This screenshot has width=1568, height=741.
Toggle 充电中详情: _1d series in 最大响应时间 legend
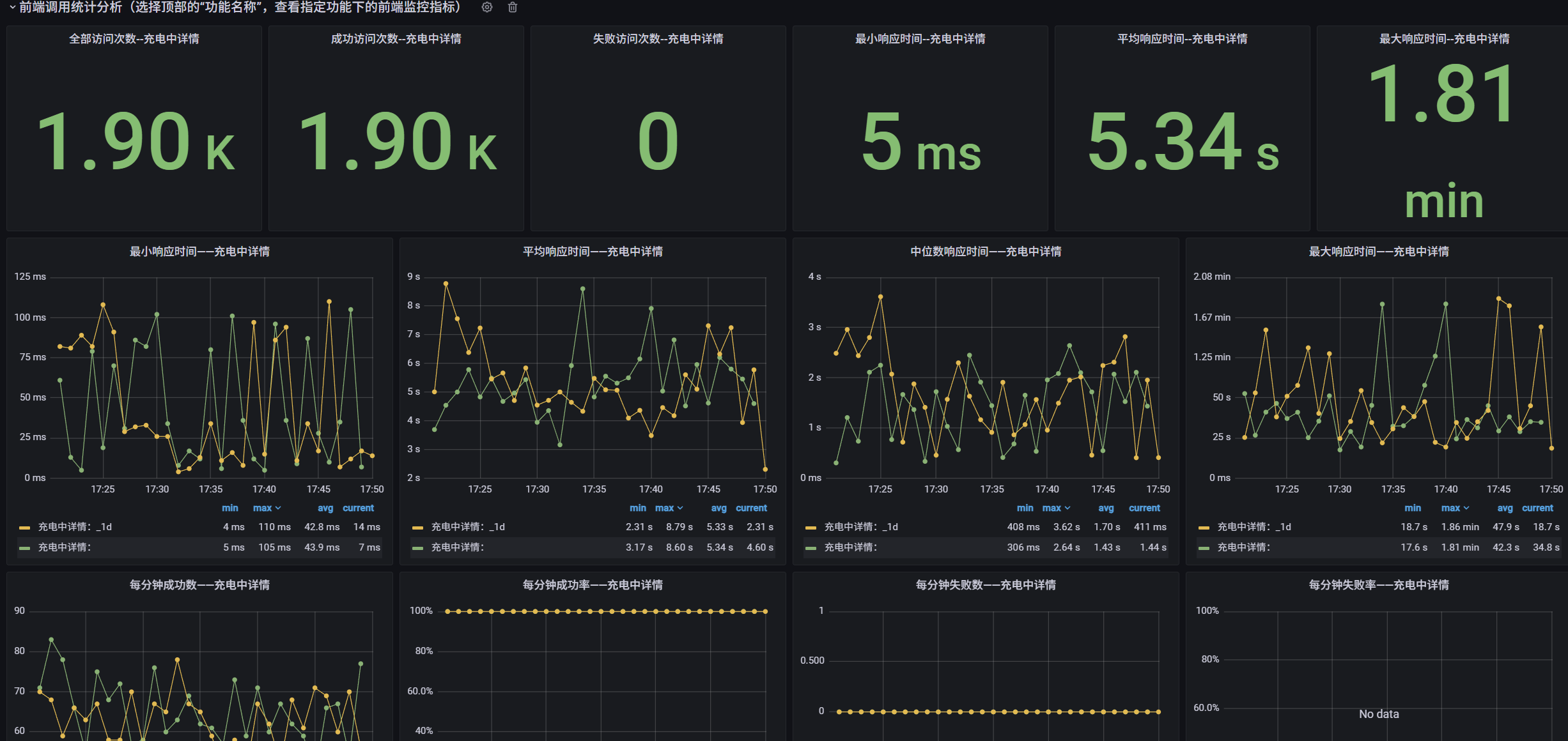[1254, 527]
